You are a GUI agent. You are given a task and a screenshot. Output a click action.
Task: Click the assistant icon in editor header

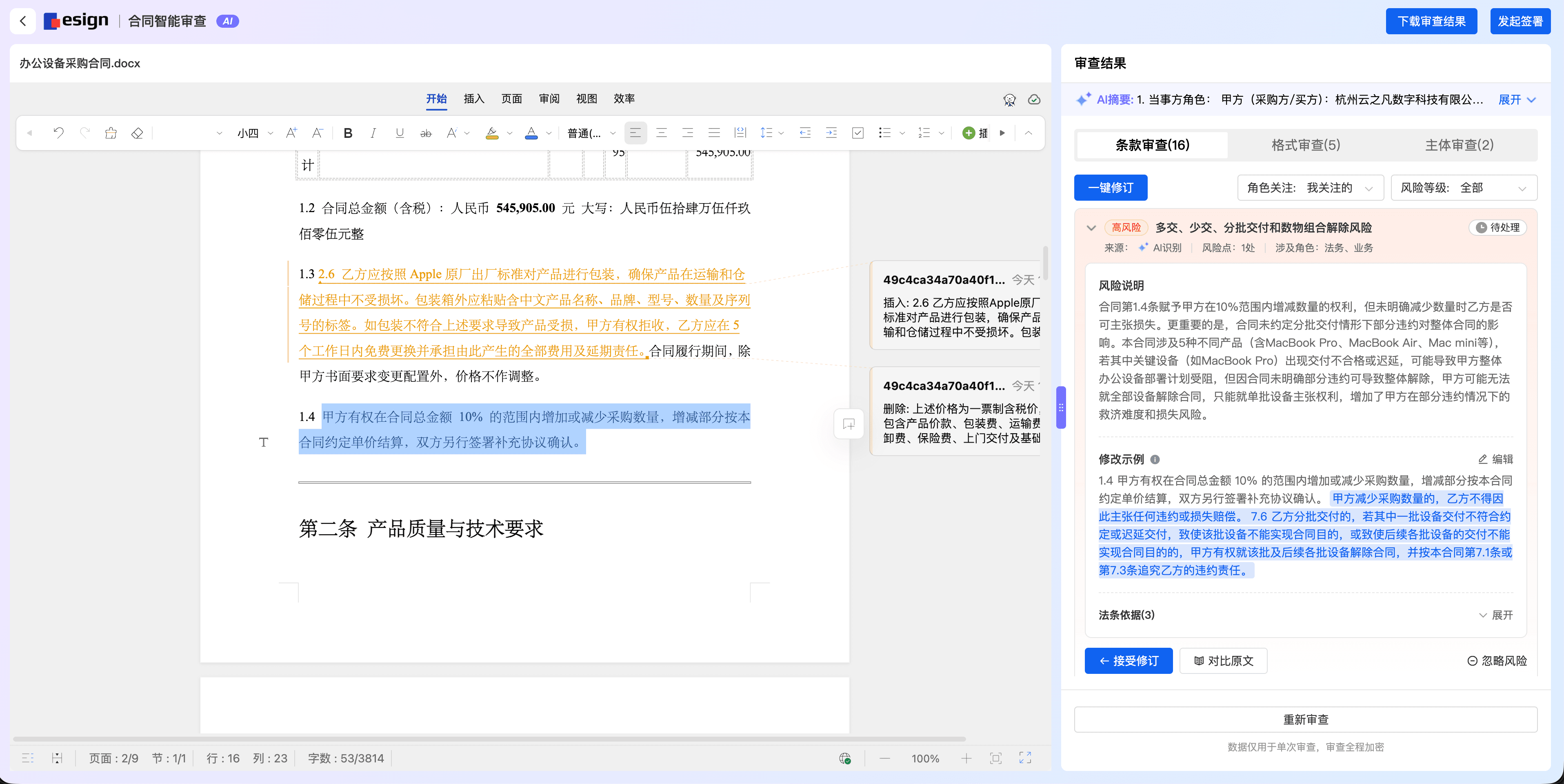point(1009,100)
